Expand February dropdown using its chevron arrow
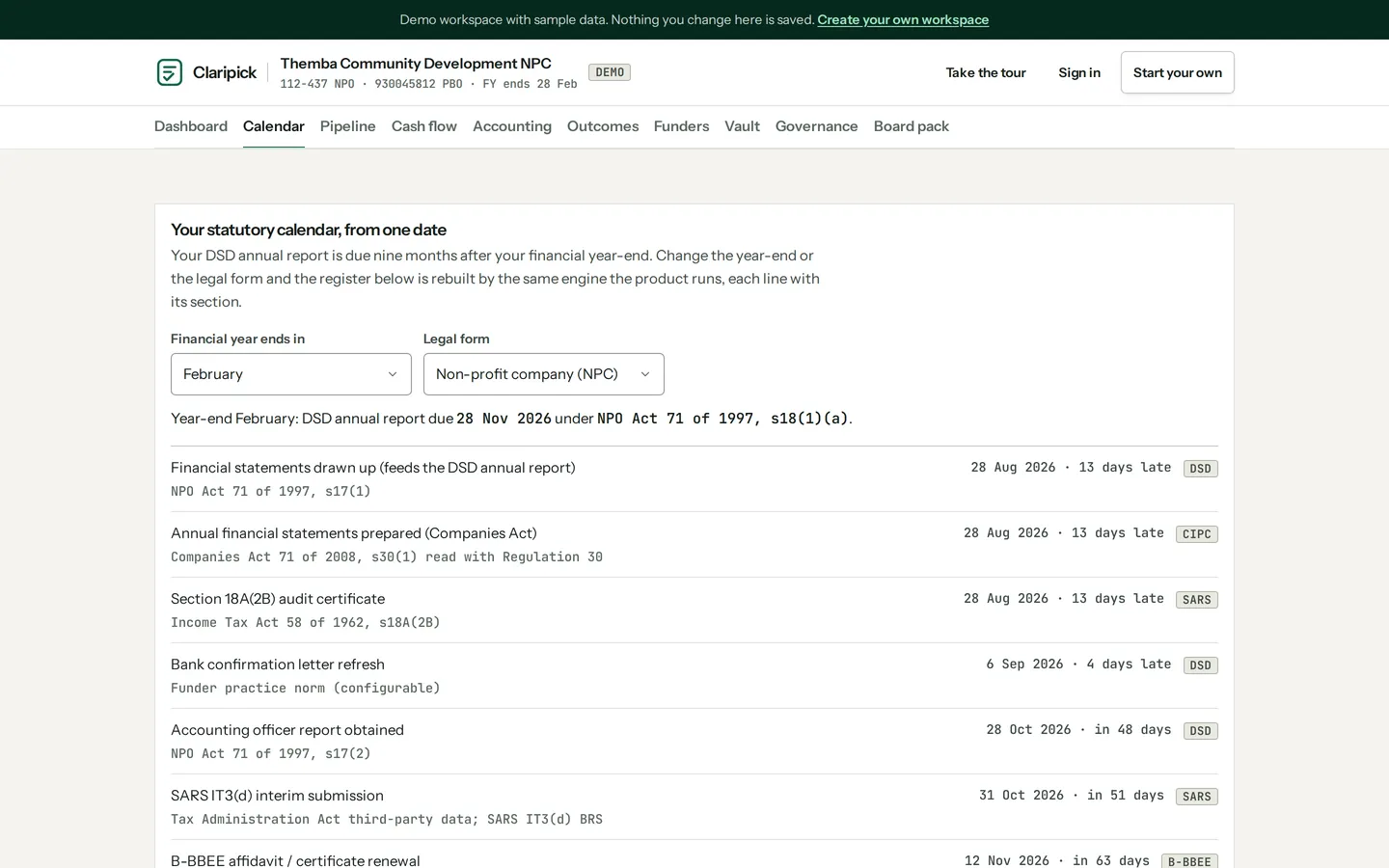 (x=393, y=374)
